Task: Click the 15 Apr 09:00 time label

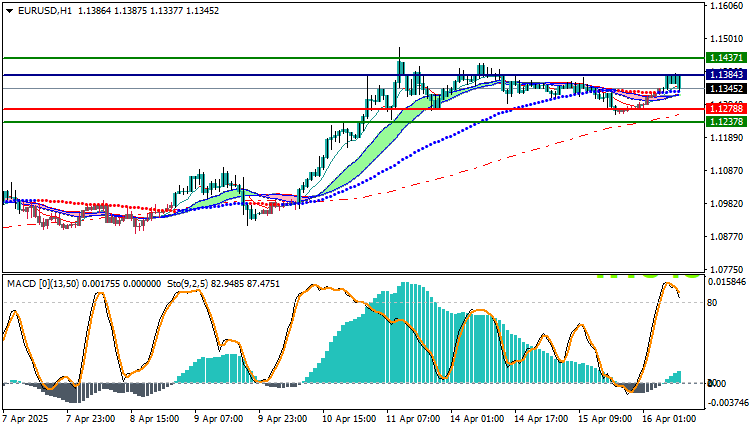Action: [606, 419]
